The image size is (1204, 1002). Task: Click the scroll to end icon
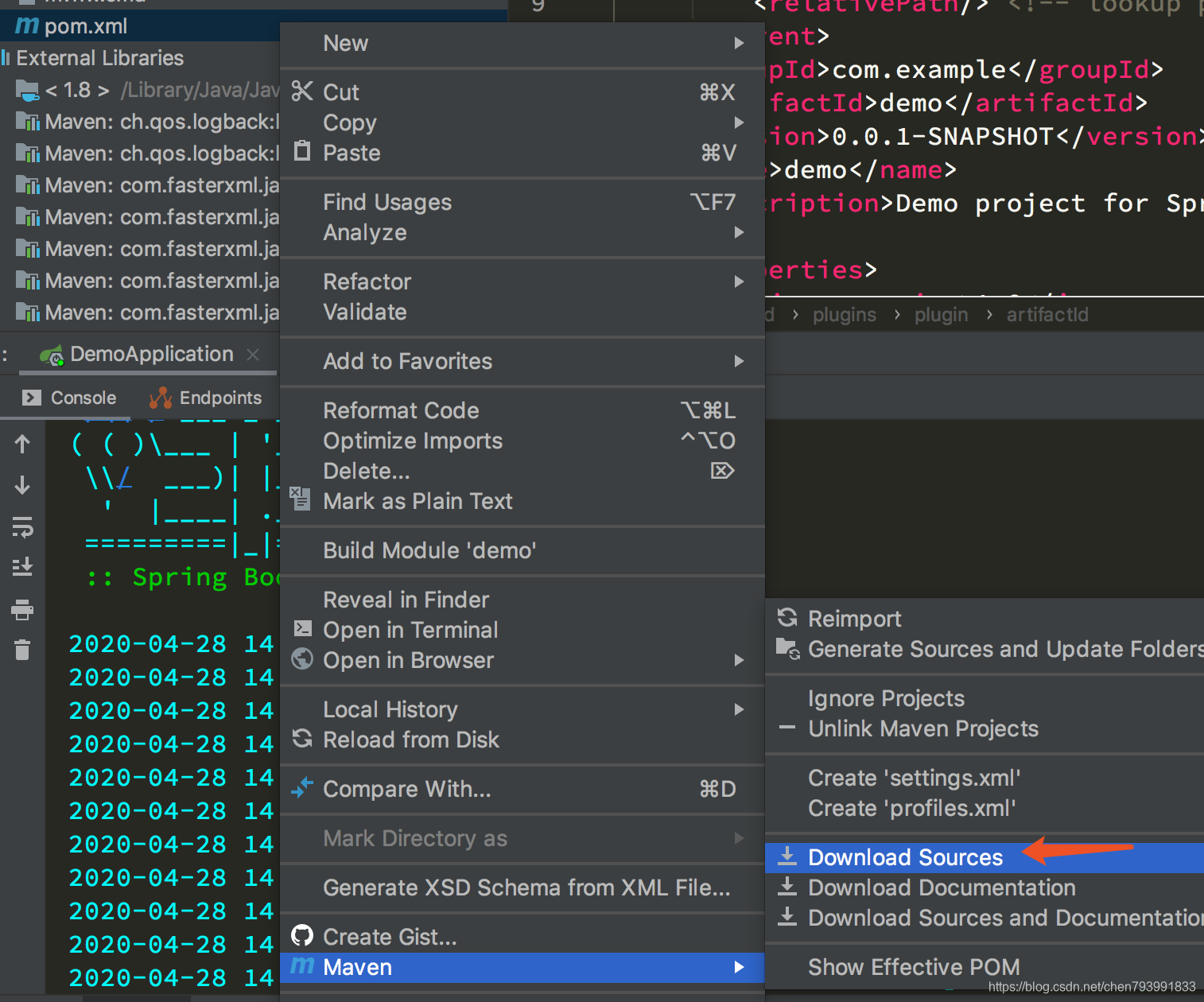coord(22,567)
